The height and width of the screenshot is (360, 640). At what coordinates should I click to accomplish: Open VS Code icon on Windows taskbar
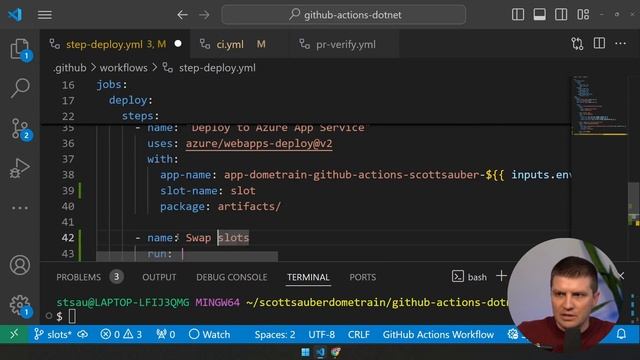tap(320, 352)
